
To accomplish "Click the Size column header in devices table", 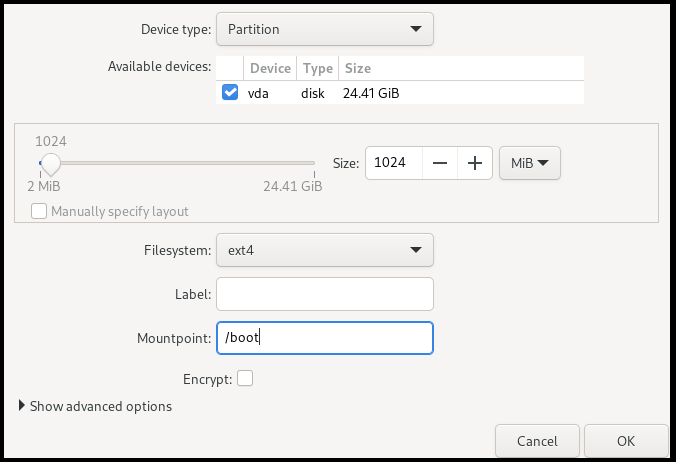I will tap(357, 68).
